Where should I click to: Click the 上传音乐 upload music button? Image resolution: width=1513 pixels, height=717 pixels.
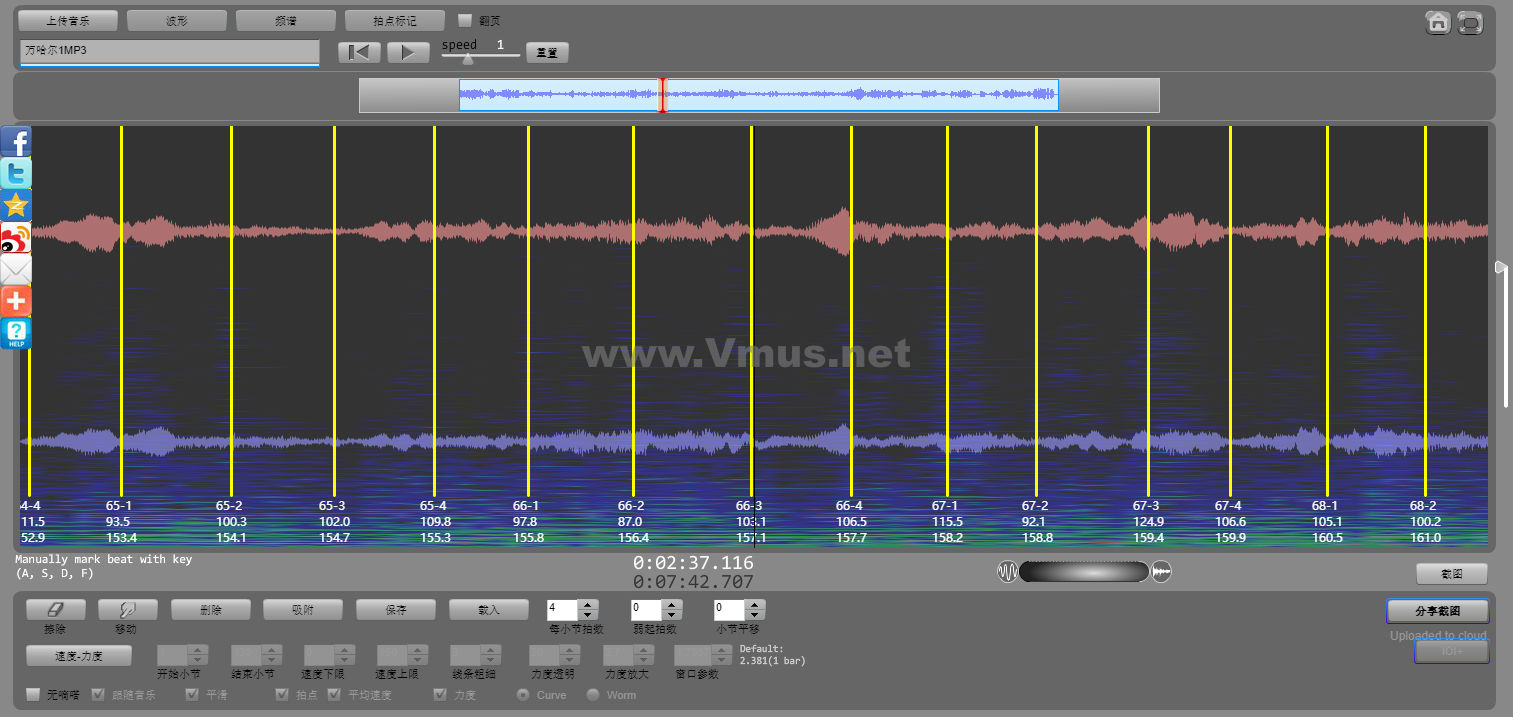pos(68,20)
